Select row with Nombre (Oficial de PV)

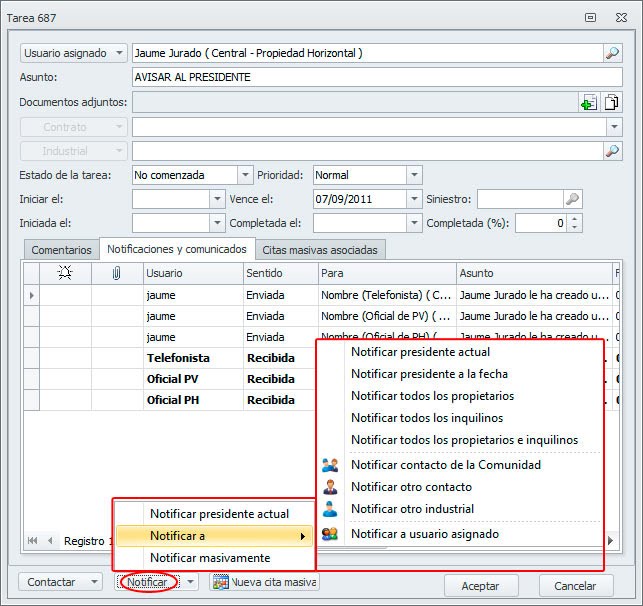(322, 316)
